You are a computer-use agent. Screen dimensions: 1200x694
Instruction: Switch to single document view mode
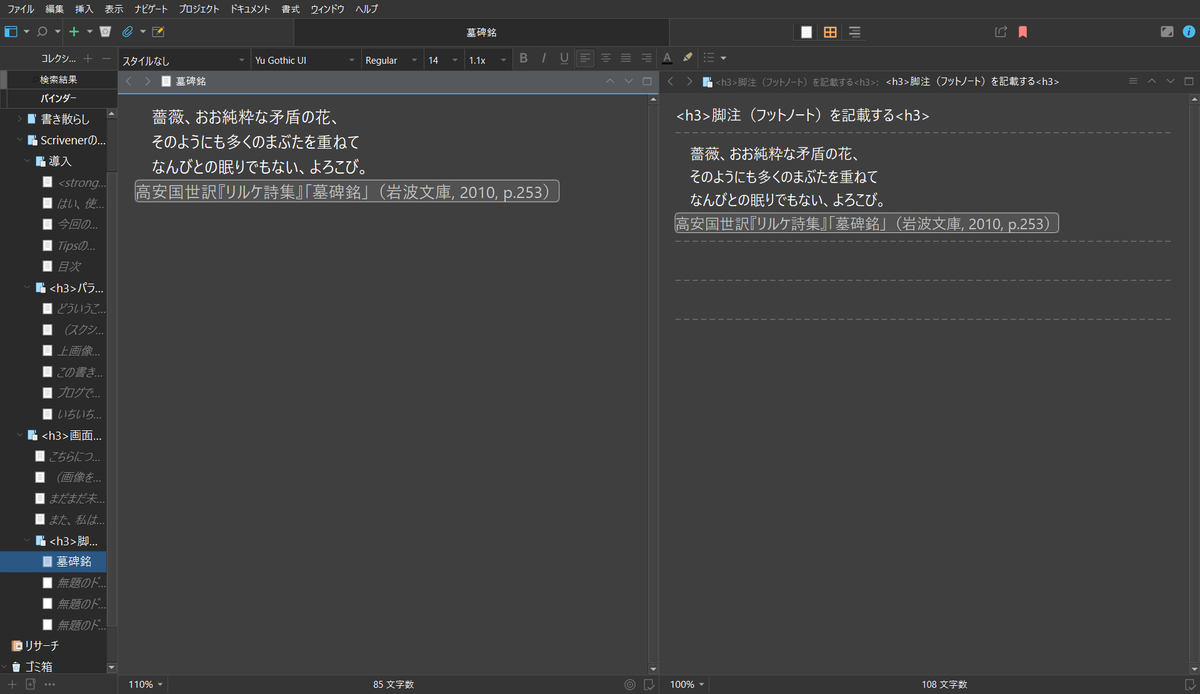[x=806, y=32]
